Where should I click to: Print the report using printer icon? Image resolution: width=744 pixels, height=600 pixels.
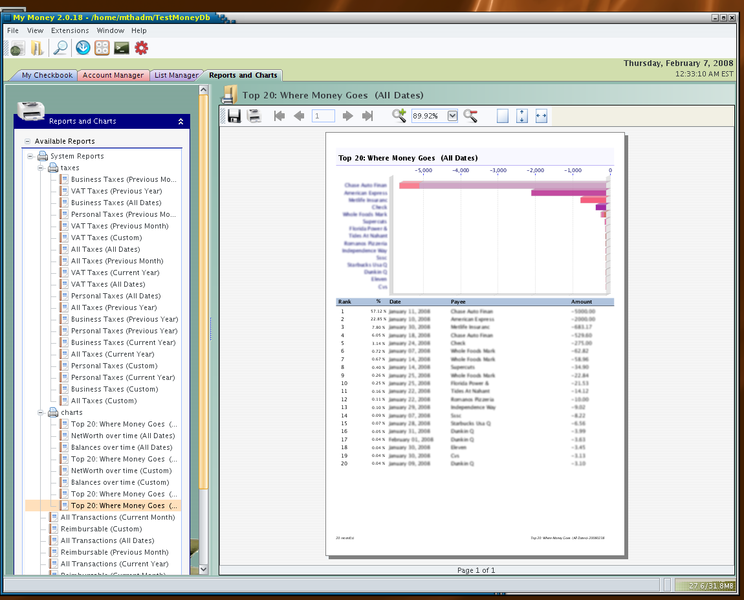pyautogui.click(x=254, y=116)
